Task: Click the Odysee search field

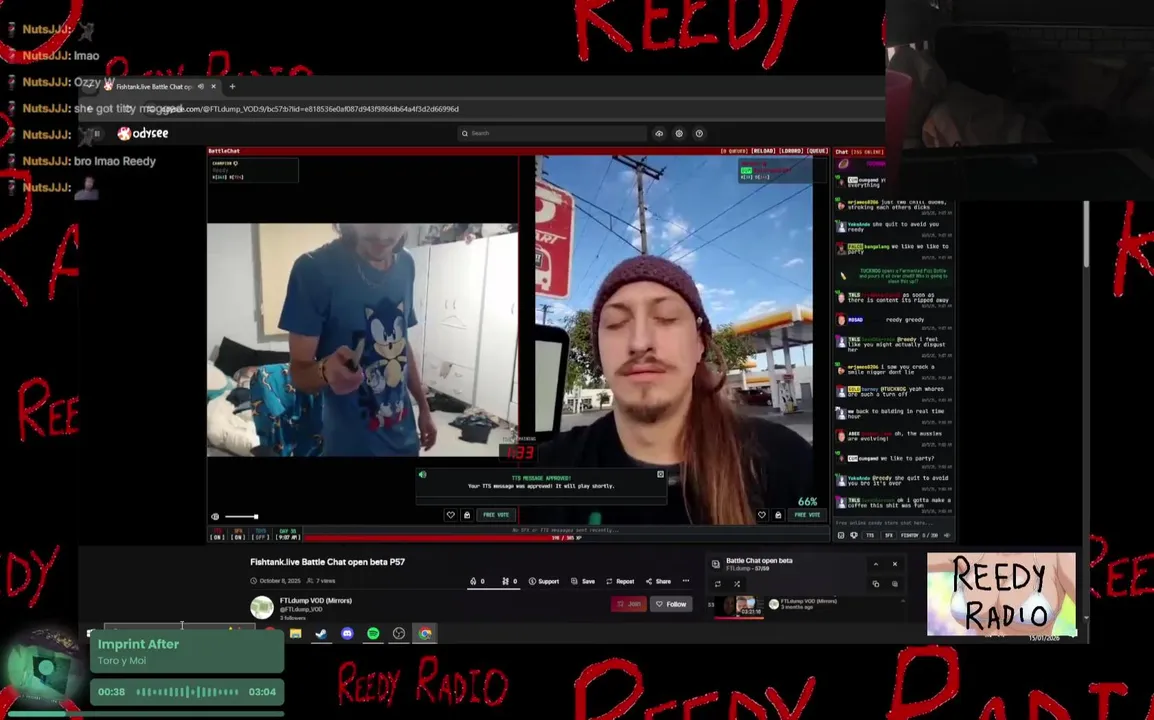Action: pos(552,133)
